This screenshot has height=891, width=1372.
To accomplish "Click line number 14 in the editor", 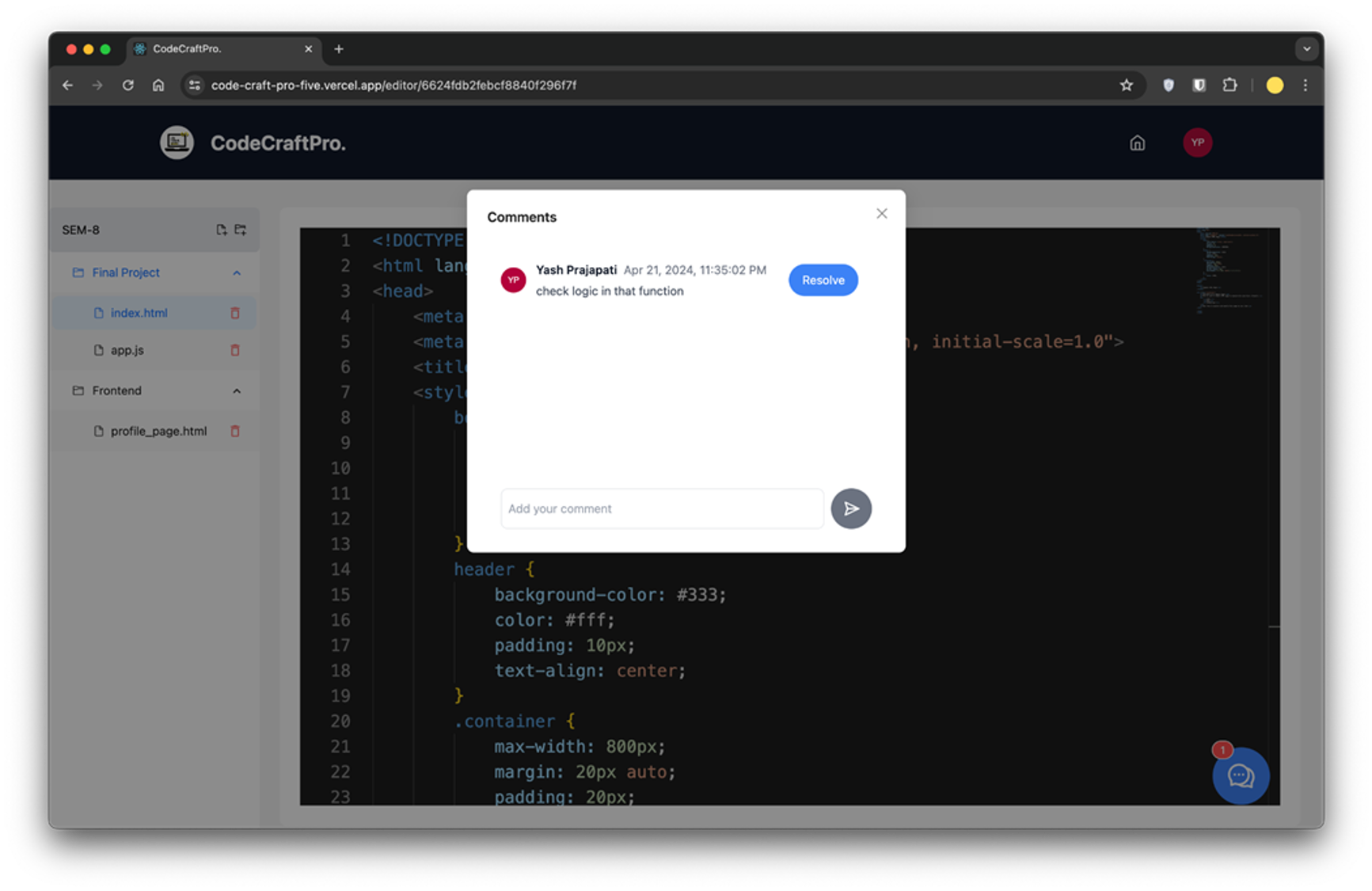I will pyautogui.click(x=340, y=569).
